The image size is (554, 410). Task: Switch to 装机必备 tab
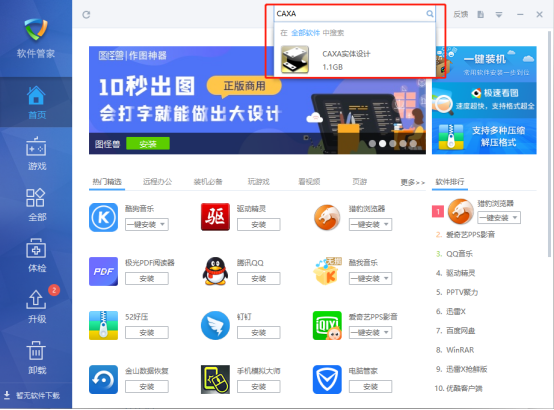208,182
